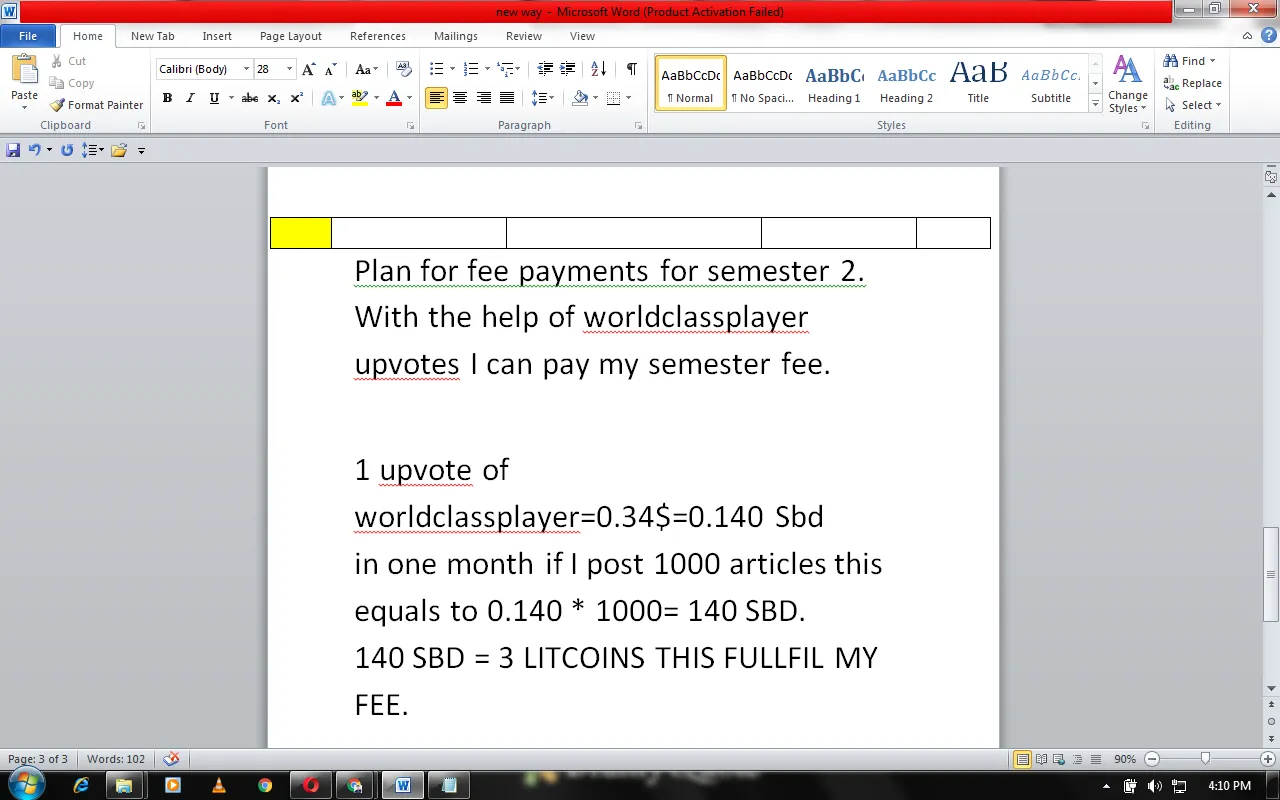1280x800 pixels.
Task: Click the zoom slider handle
Action: 1206,759
